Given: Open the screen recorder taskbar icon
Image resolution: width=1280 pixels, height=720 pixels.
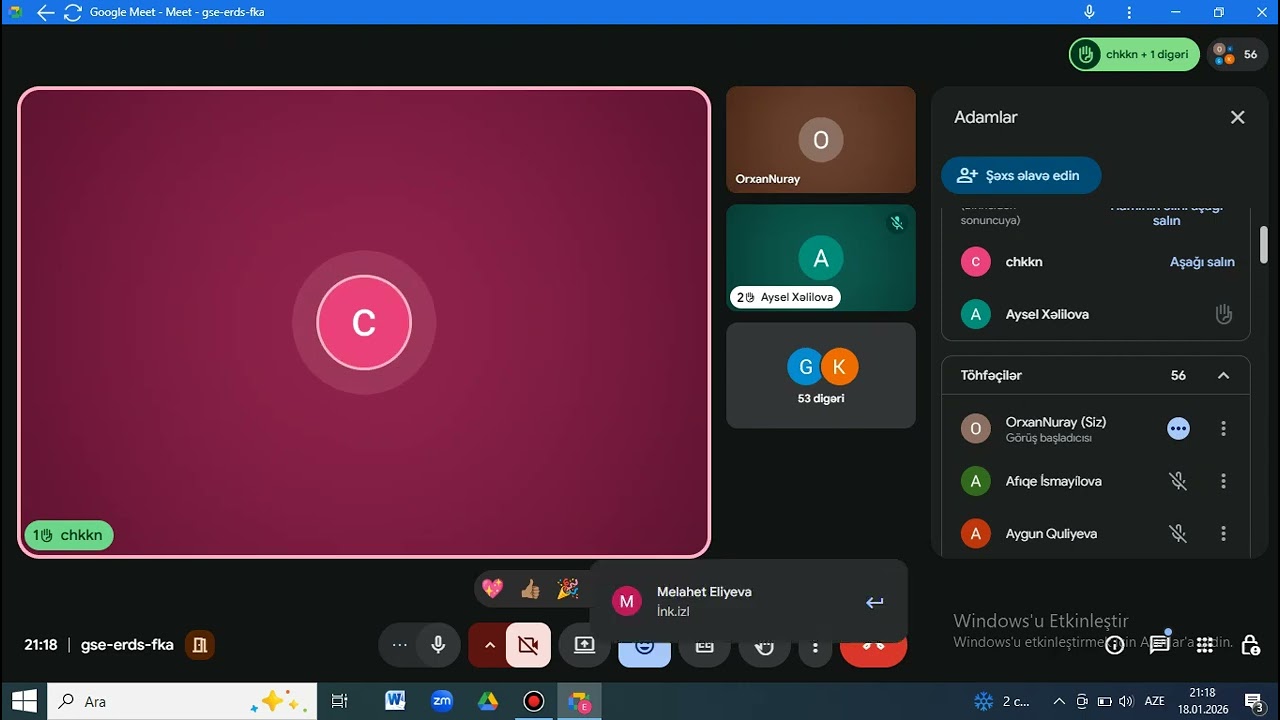Looking at the screenshot, I should (533, 701).
